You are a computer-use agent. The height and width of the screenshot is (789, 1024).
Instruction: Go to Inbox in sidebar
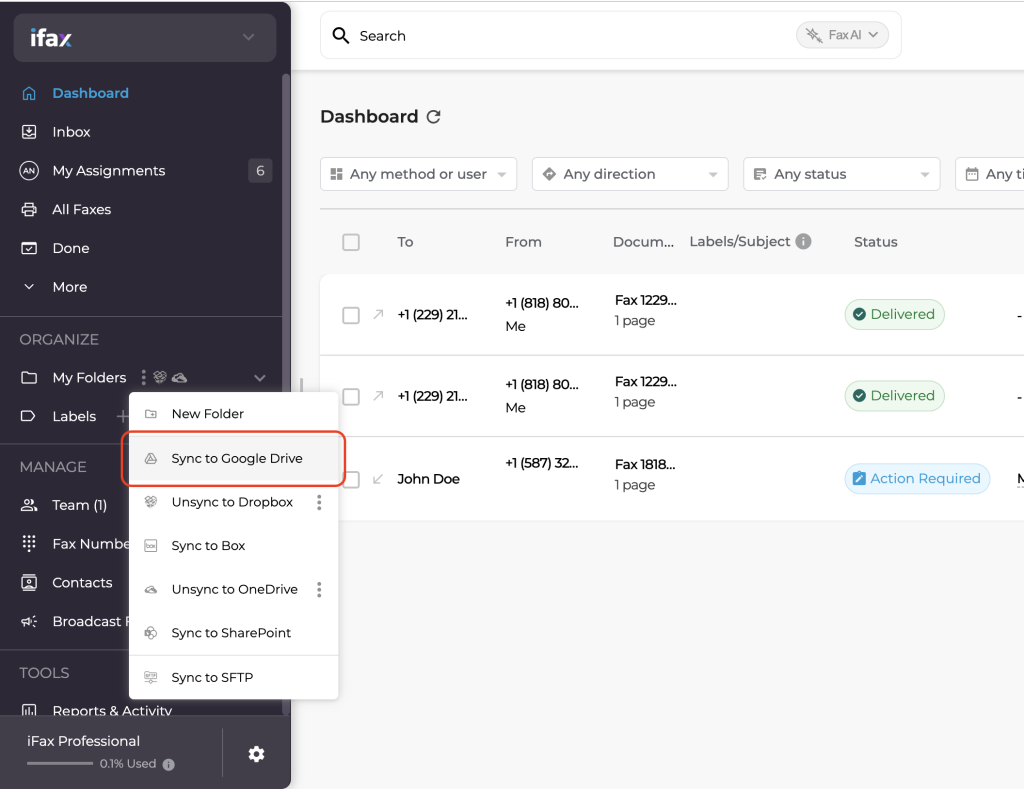coord(71,132)
